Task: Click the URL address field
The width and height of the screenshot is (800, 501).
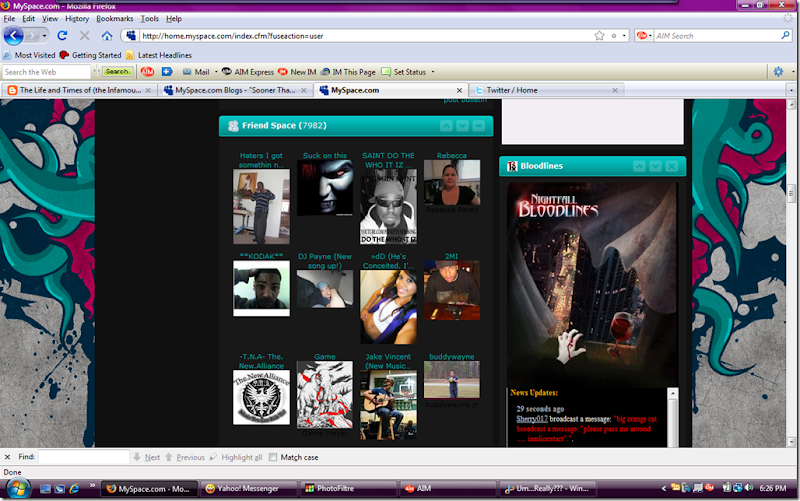Action: pyautogui.click(x=365, y=36)
